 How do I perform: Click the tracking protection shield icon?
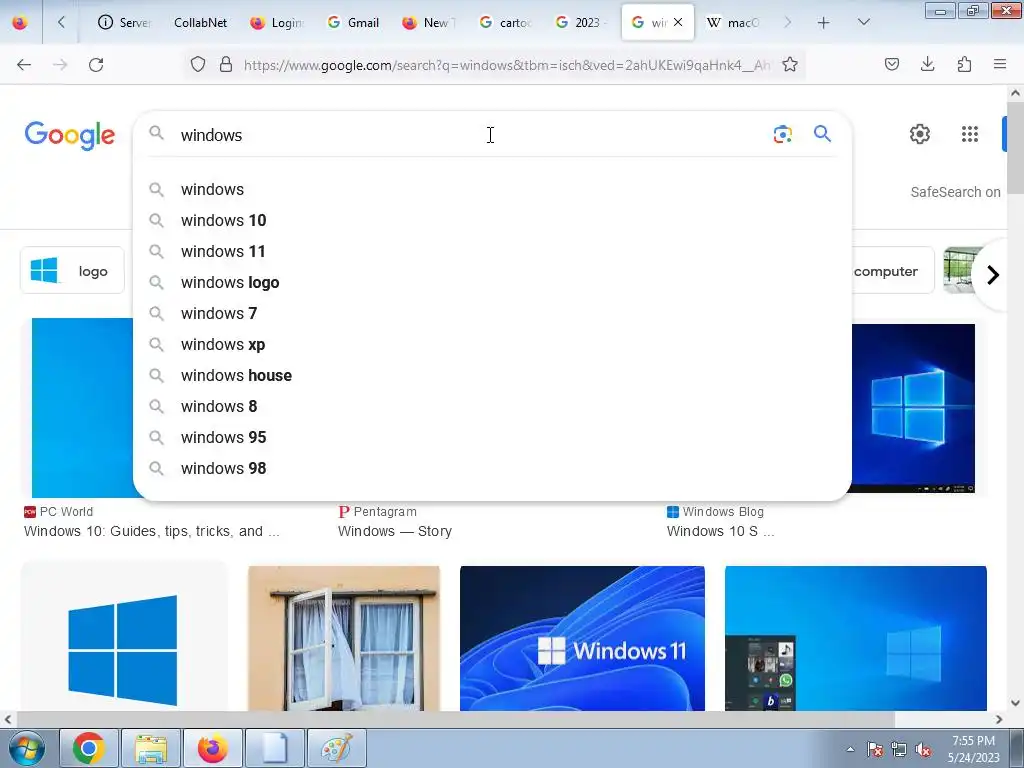tap(198, 65)
